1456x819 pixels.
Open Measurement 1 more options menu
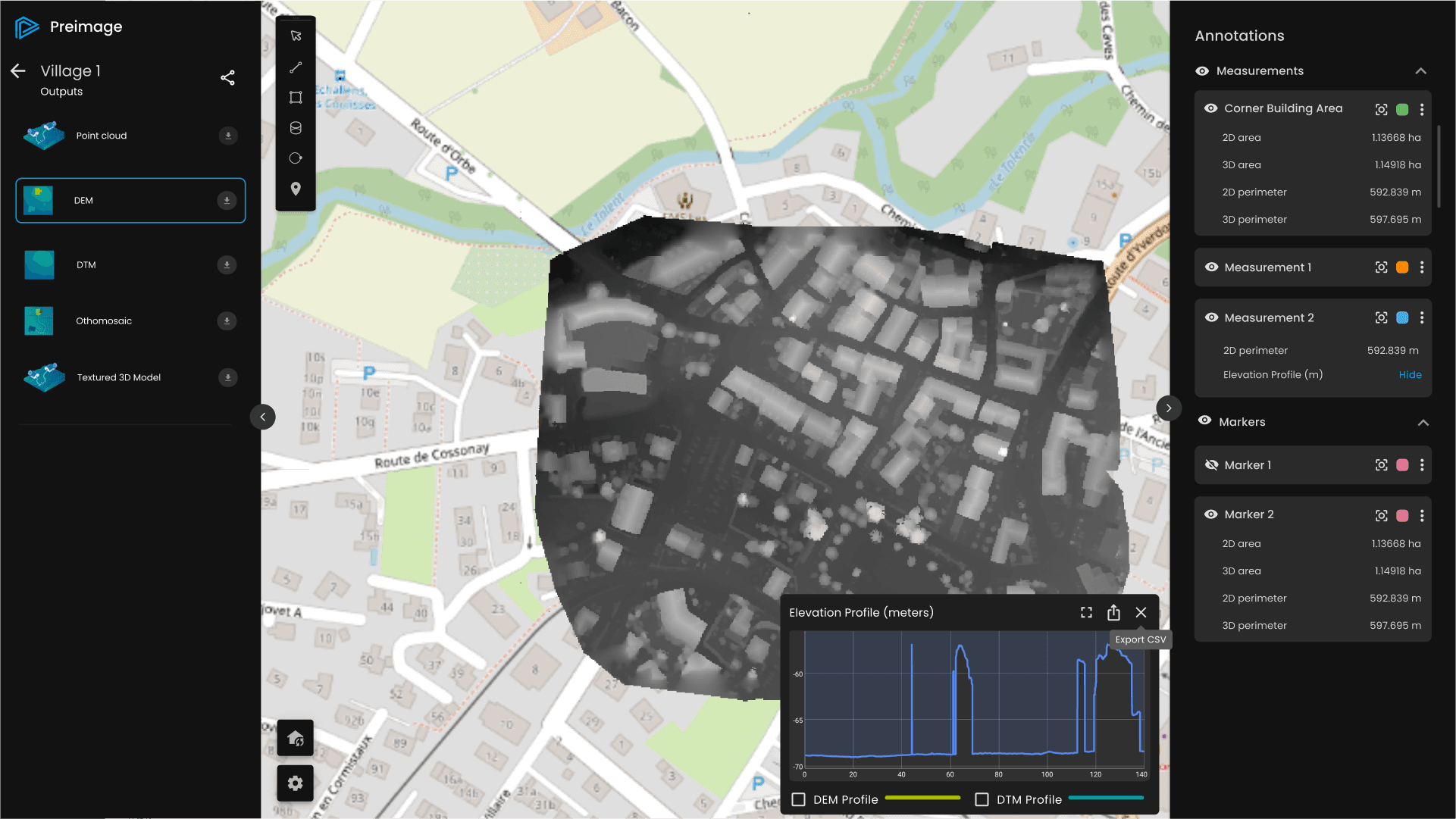coord(1422,267)
